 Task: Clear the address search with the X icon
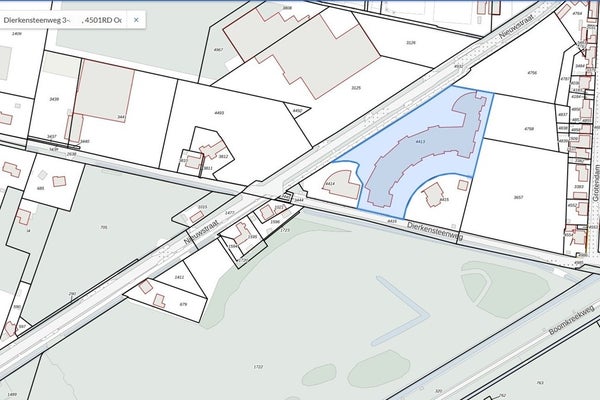coord(136,20)
